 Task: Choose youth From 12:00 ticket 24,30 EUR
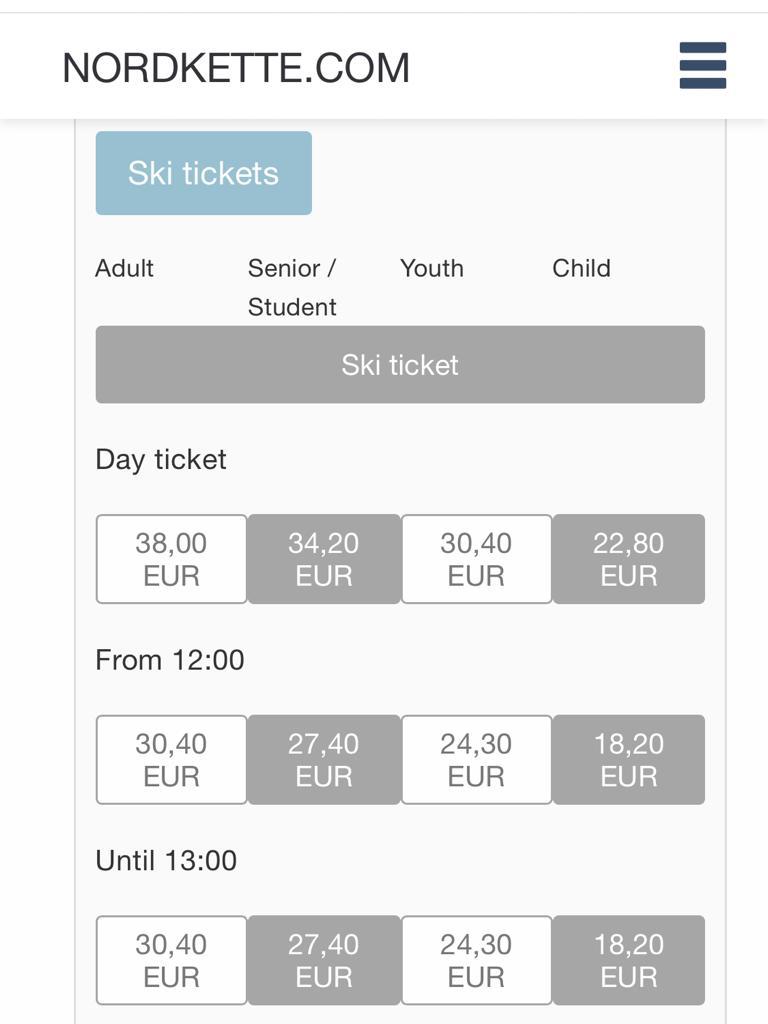pos(476,760)
